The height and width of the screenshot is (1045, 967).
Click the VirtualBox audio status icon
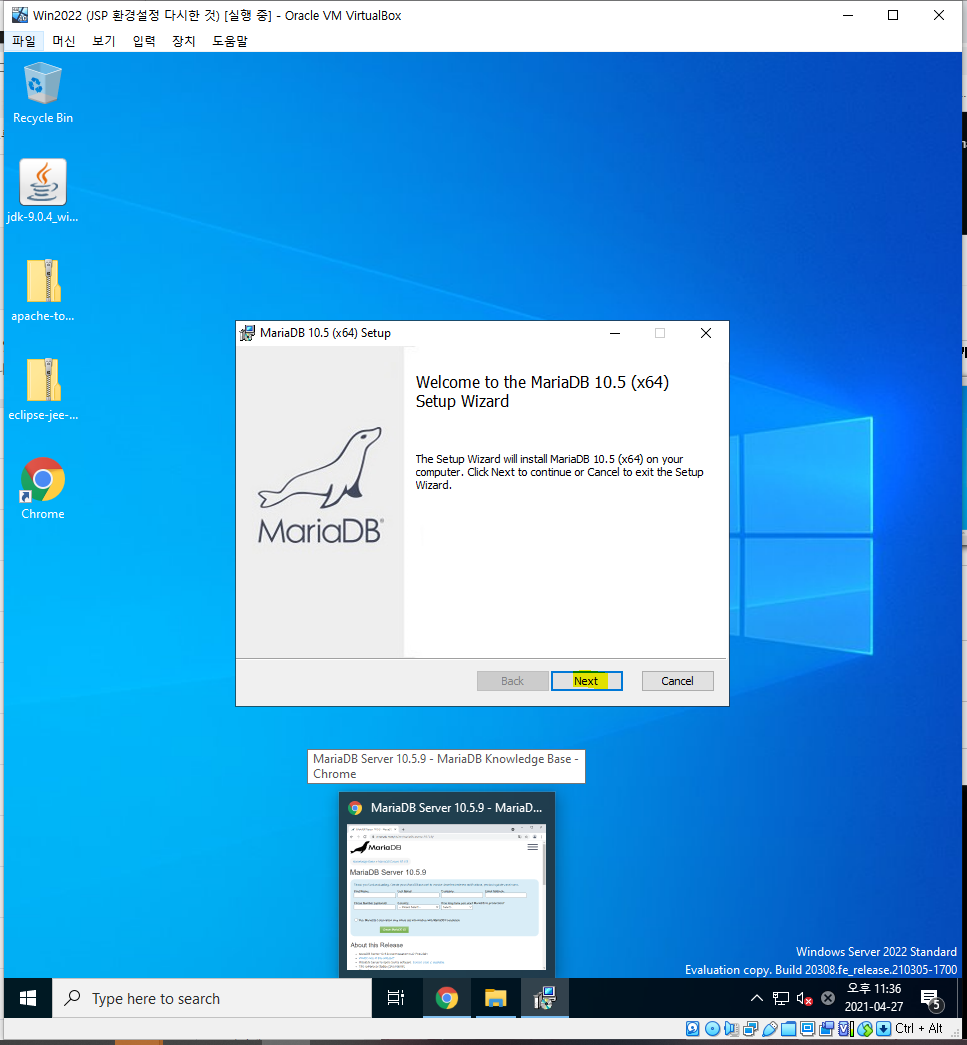click(x=731, y=1028)
